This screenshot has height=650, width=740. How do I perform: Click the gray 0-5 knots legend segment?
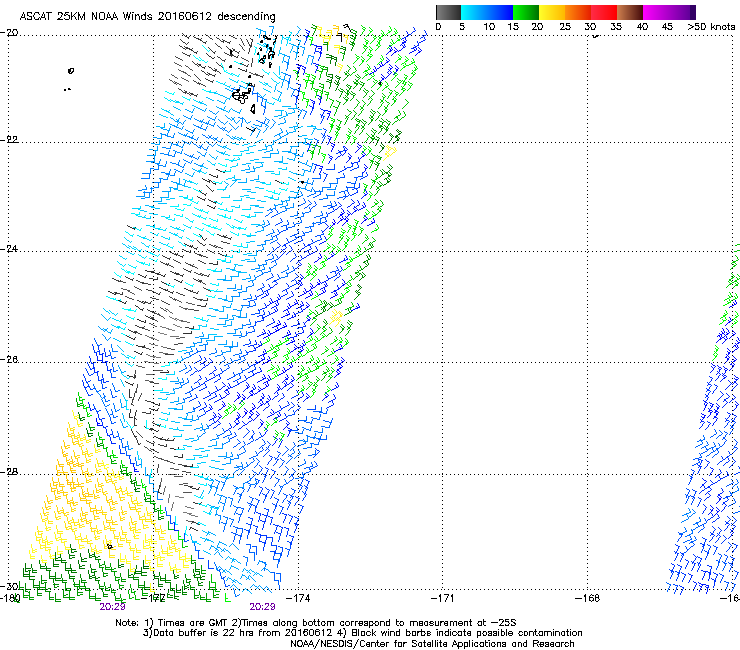448,12
